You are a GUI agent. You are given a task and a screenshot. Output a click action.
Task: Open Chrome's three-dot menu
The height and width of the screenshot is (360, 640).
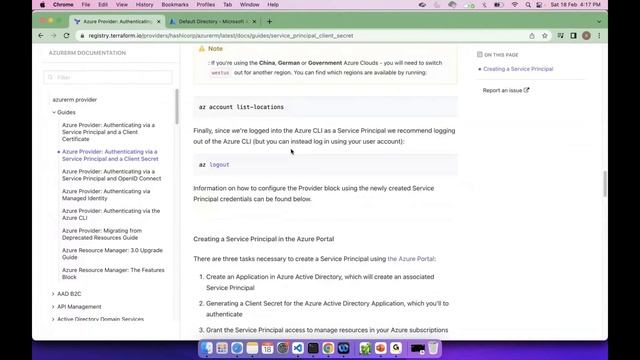click(x=599, y=36)
